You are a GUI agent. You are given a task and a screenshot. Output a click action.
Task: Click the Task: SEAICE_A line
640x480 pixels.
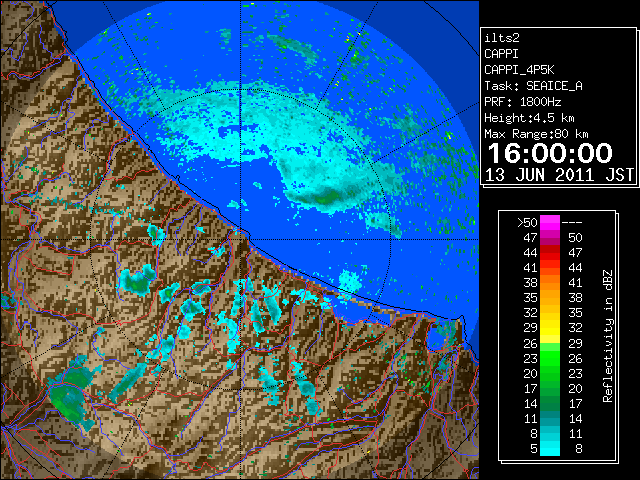pos(533,86)
